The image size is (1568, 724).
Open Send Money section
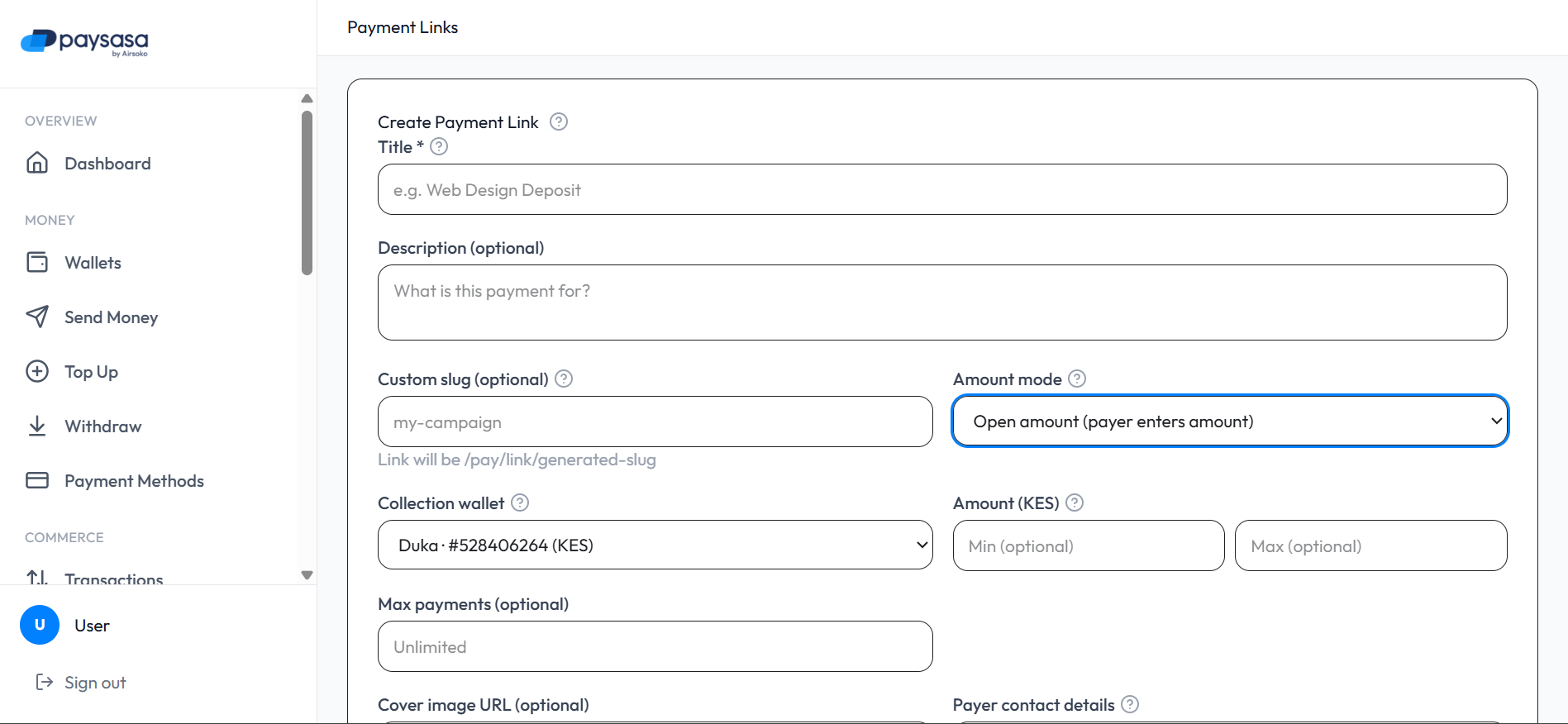click(111, 317)
